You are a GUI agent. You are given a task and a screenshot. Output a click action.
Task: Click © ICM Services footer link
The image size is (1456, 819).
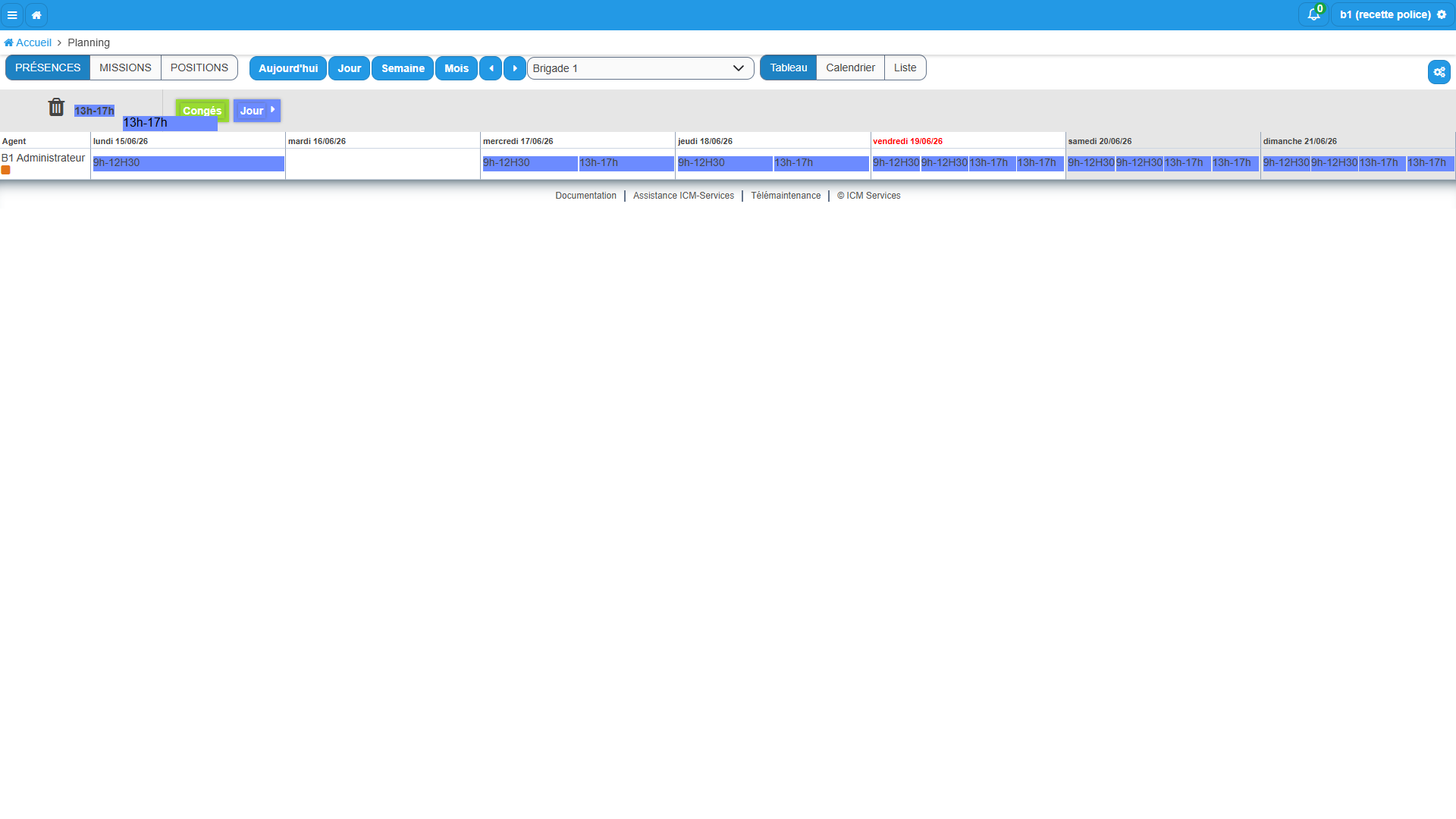[868, 196]
